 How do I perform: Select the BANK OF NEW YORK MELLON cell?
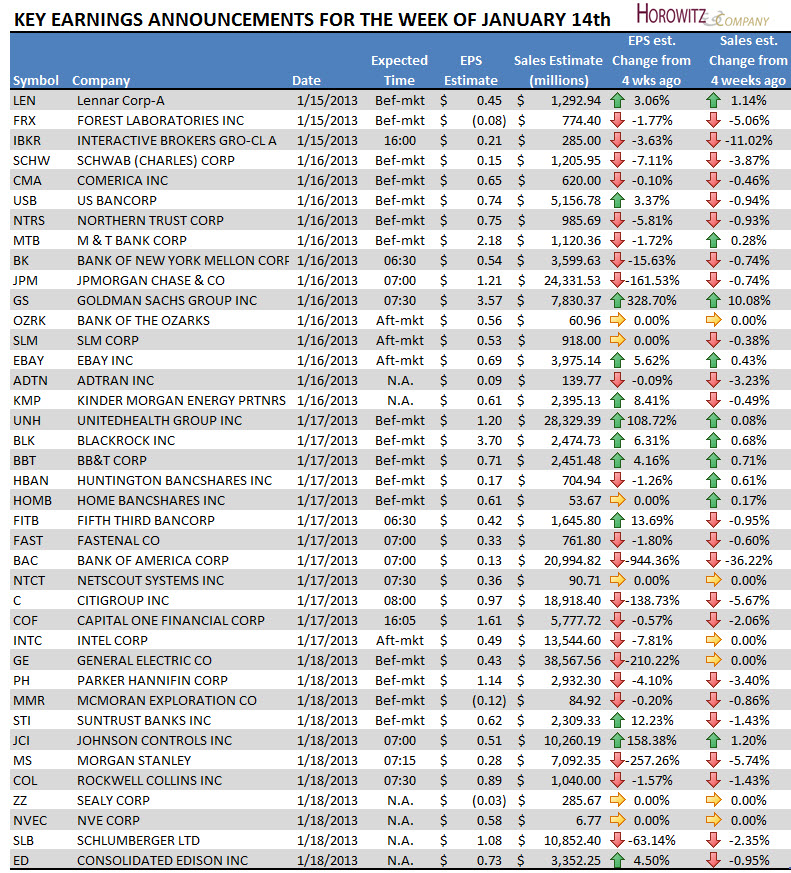183,261
